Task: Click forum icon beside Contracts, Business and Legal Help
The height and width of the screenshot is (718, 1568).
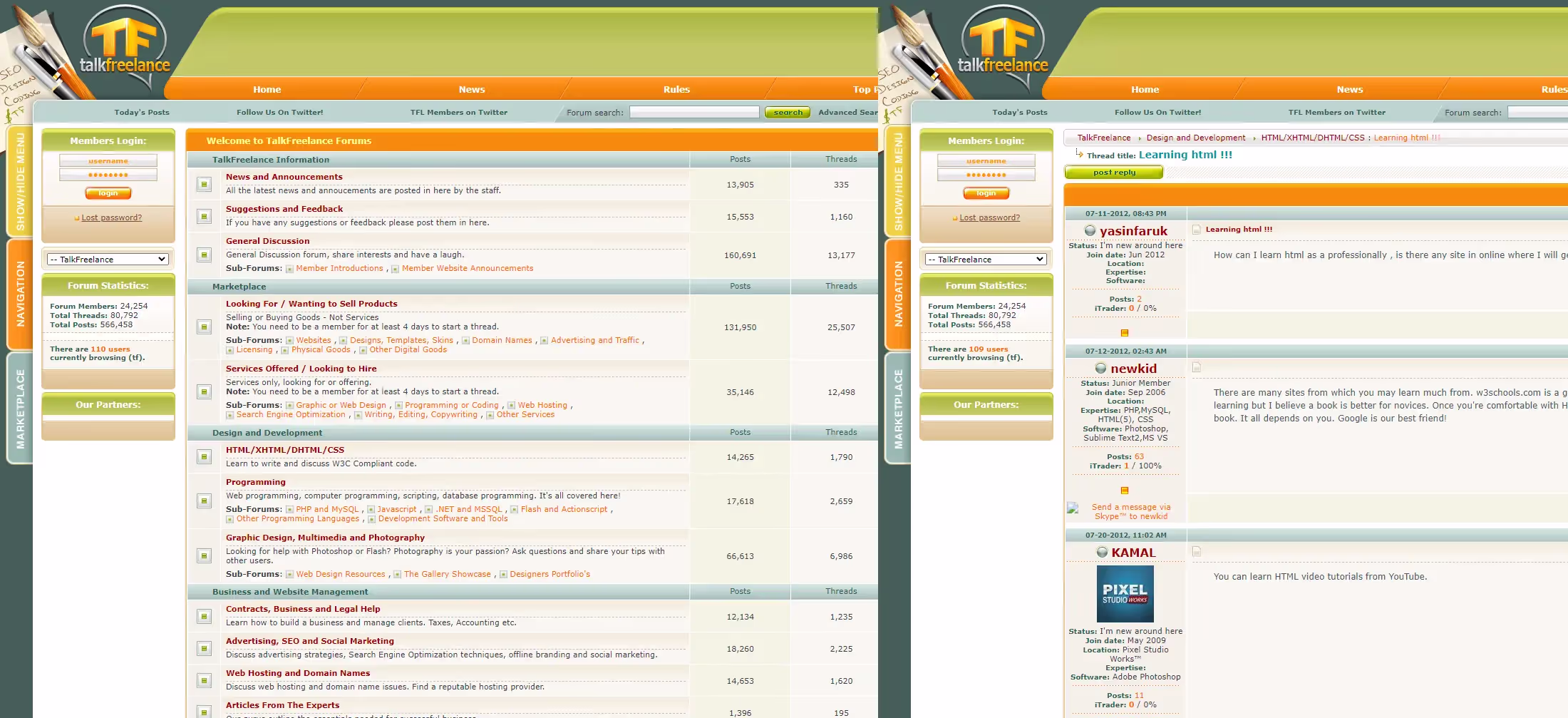Action: (x=204, y=616)
